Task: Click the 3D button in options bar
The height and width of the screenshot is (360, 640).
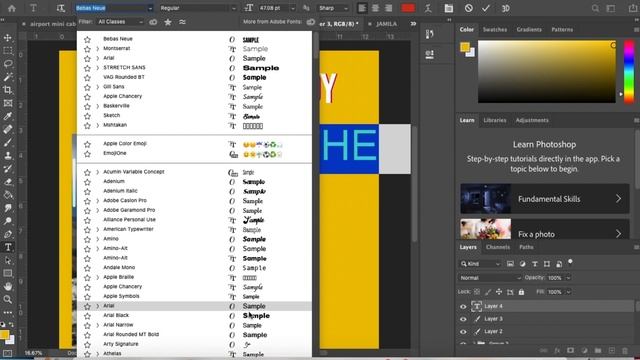Action: [x=505, y=8]
